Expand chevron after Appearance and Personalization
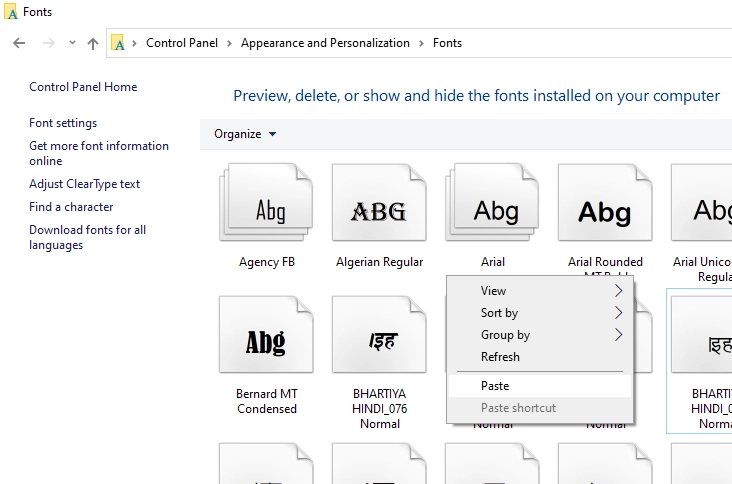Viewport: 732px width, 484px height. tap(421, 43)
